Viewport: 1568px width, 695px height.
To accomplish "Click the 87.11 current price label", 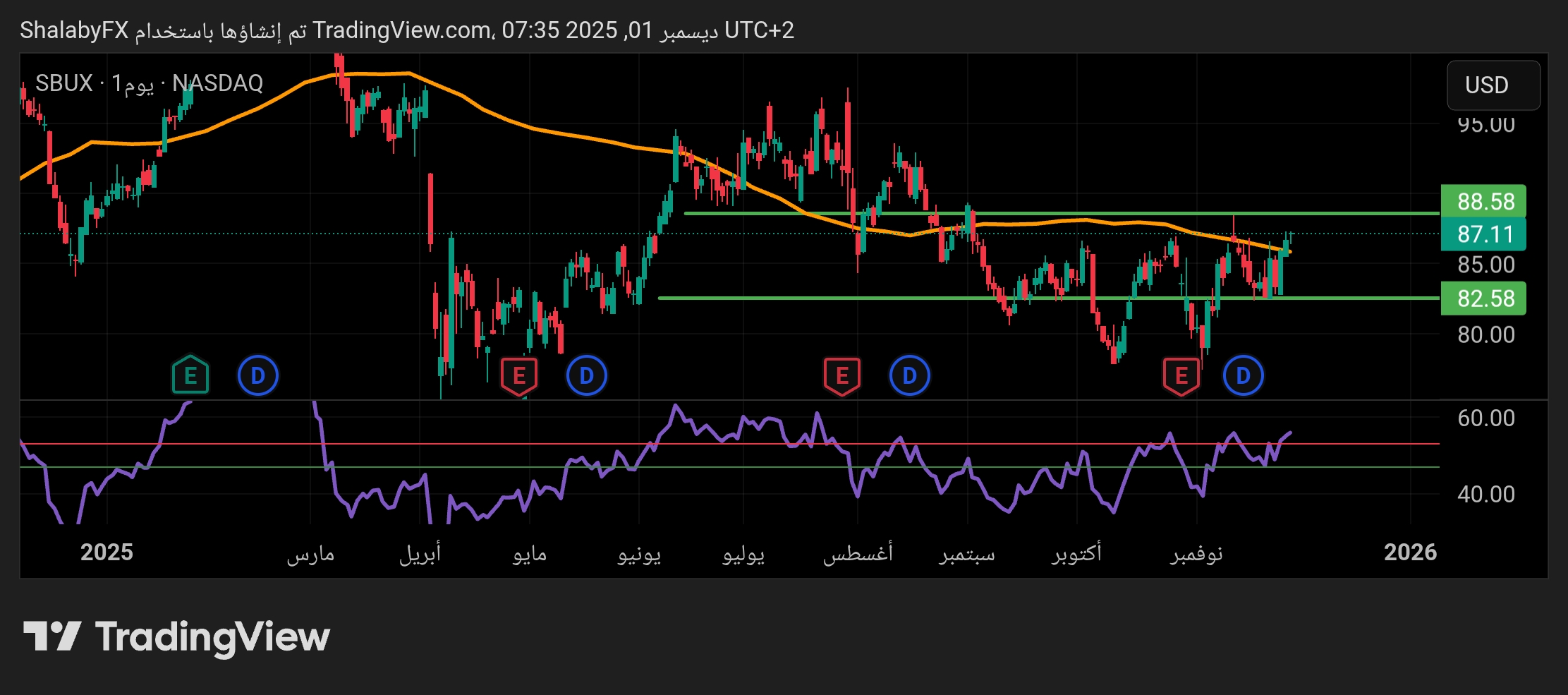I will point(1484,234).
